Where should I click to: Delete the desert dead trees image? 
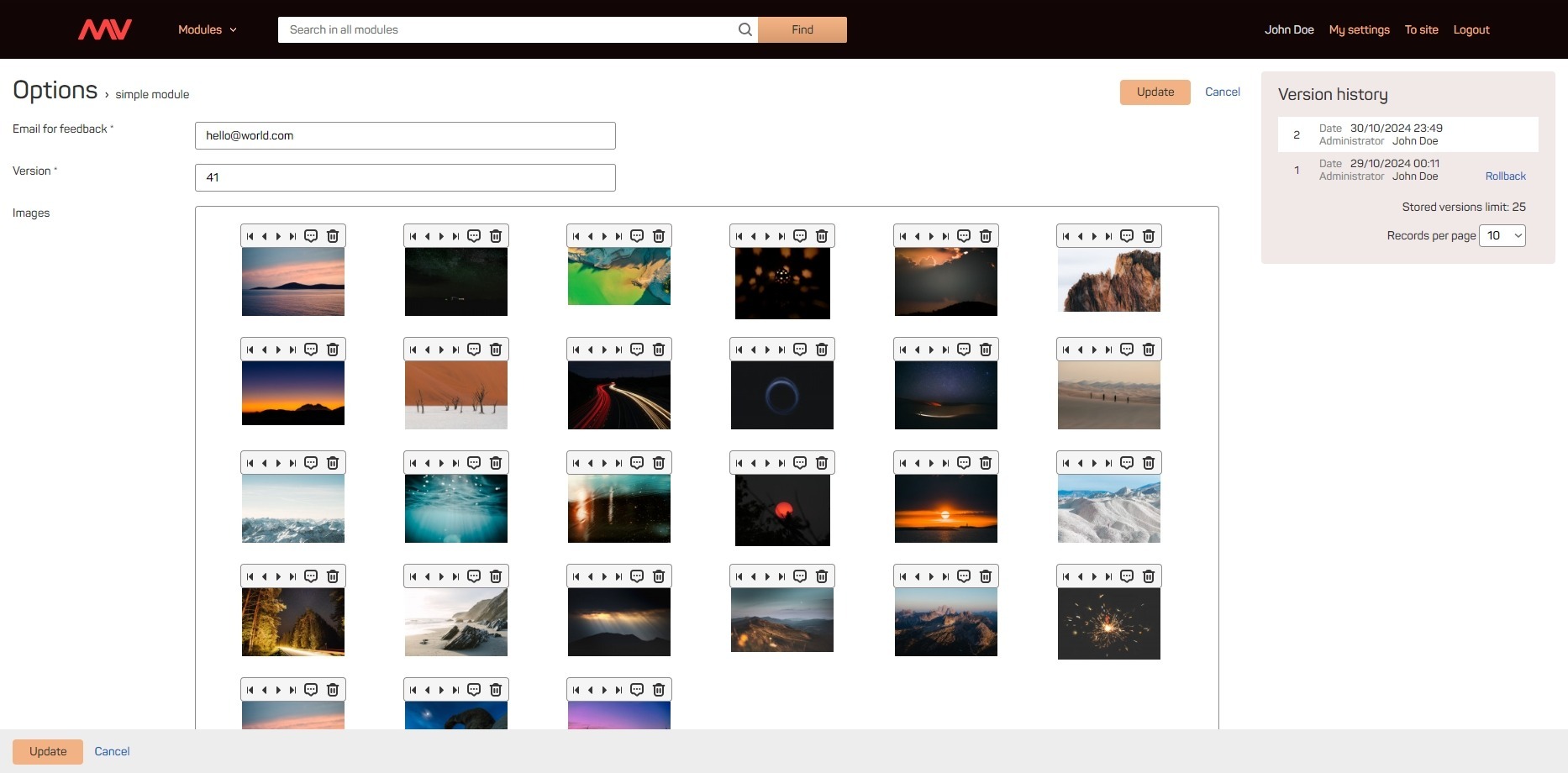coord(496,350)
